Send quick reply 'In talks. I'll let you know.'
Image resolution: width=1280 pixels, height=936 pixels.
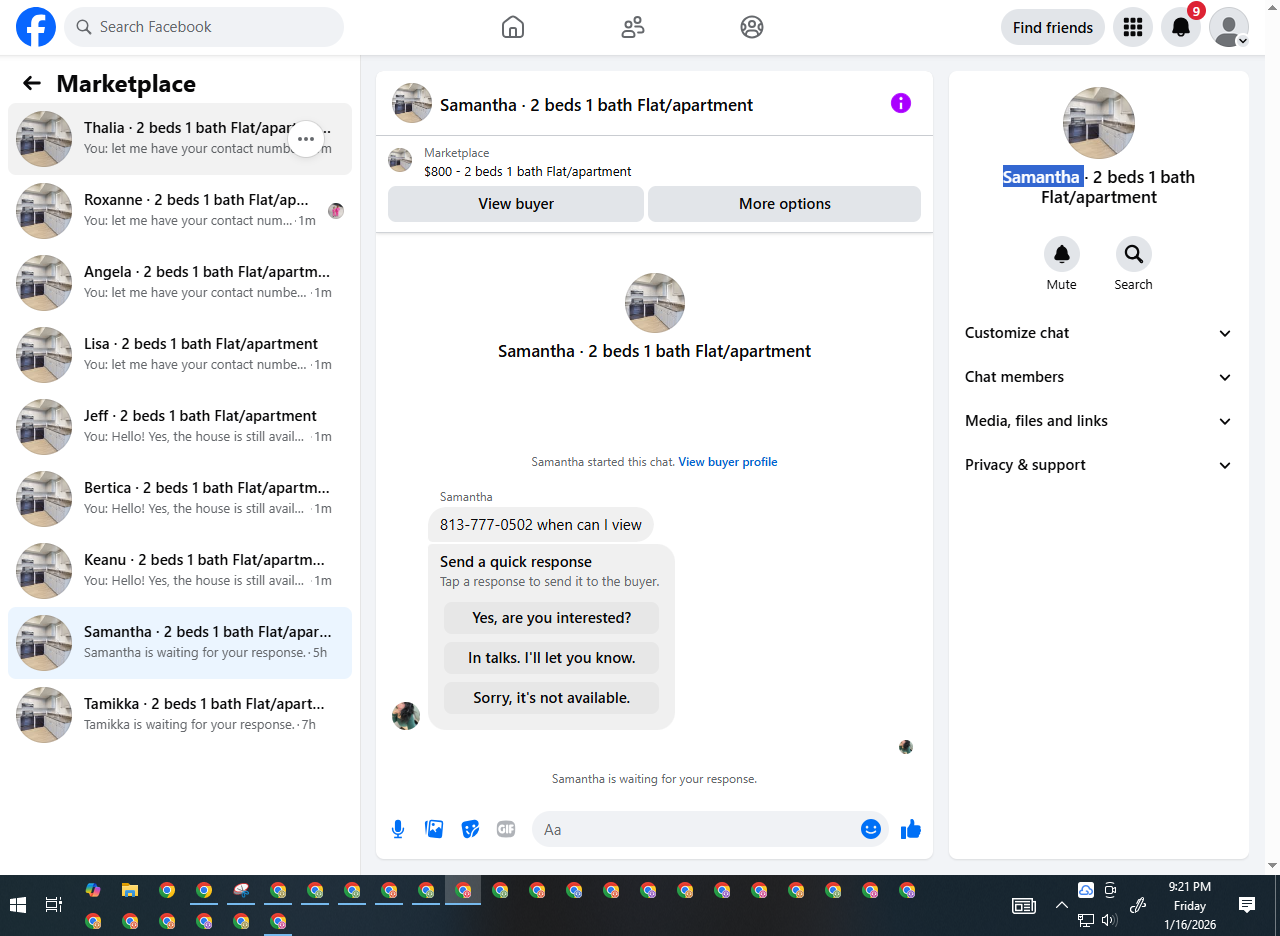(552, 658)
